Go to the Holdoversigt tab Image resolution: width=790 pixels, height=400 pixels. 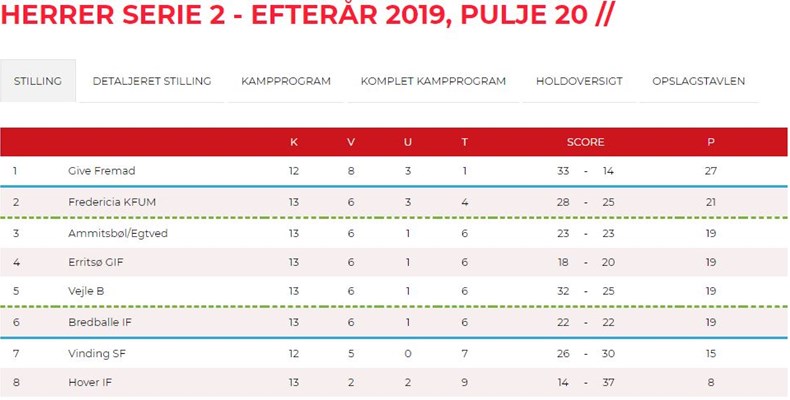579,81
